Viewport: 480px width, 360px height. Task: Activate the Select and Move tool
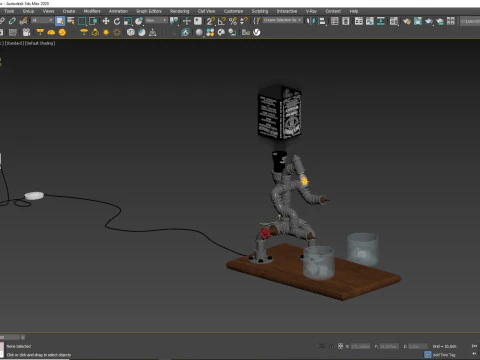coord(106,21)
